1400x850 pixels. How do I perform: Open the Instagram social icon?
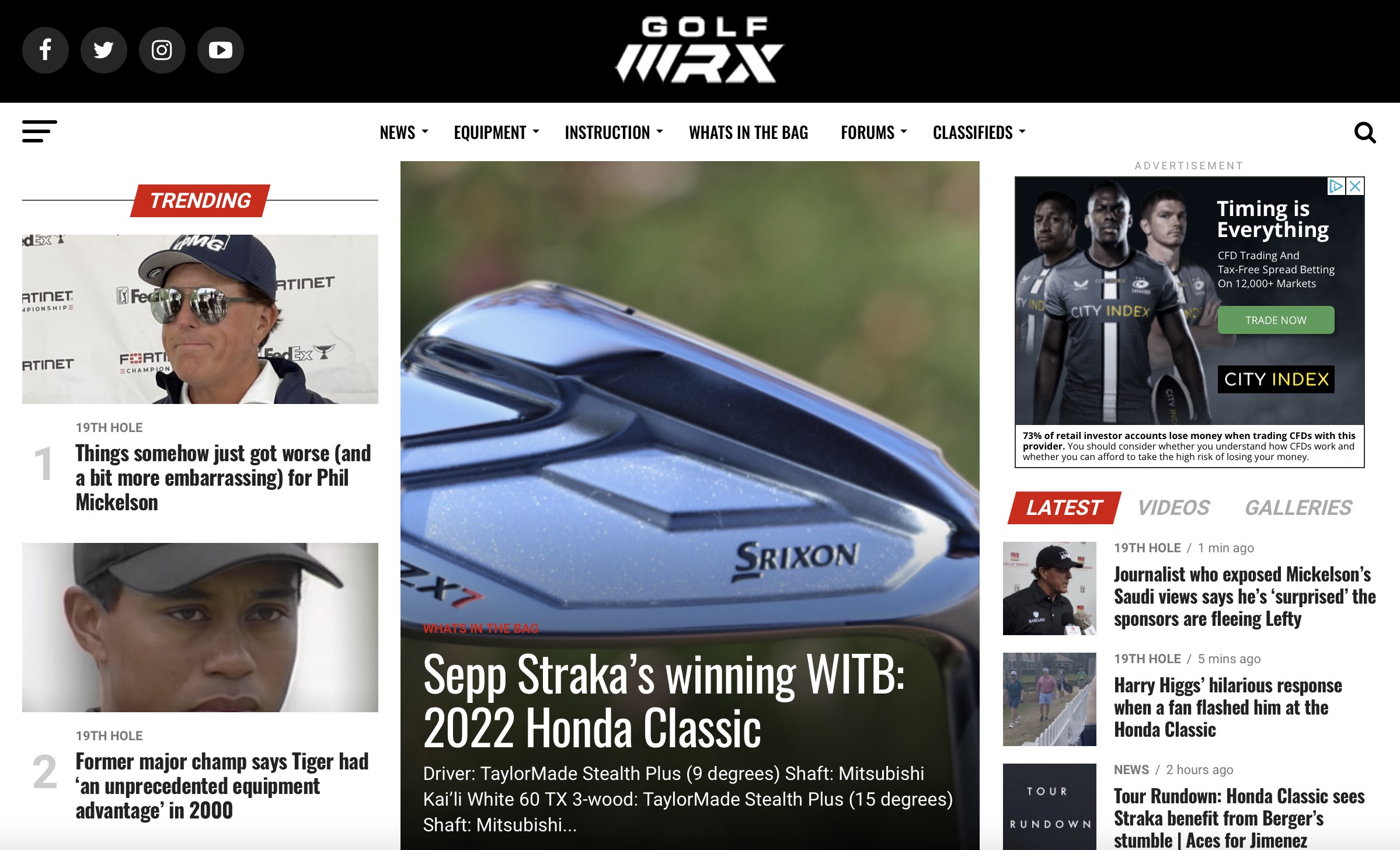(x=162, y=50)
